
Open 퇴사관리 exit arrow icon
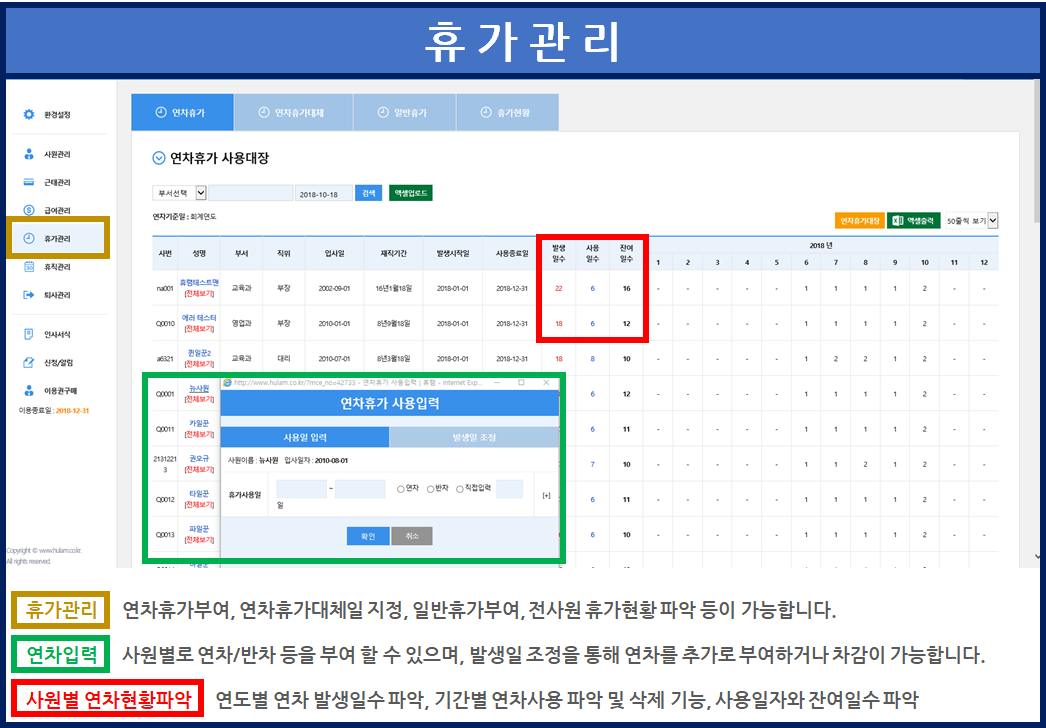point(29,295)
